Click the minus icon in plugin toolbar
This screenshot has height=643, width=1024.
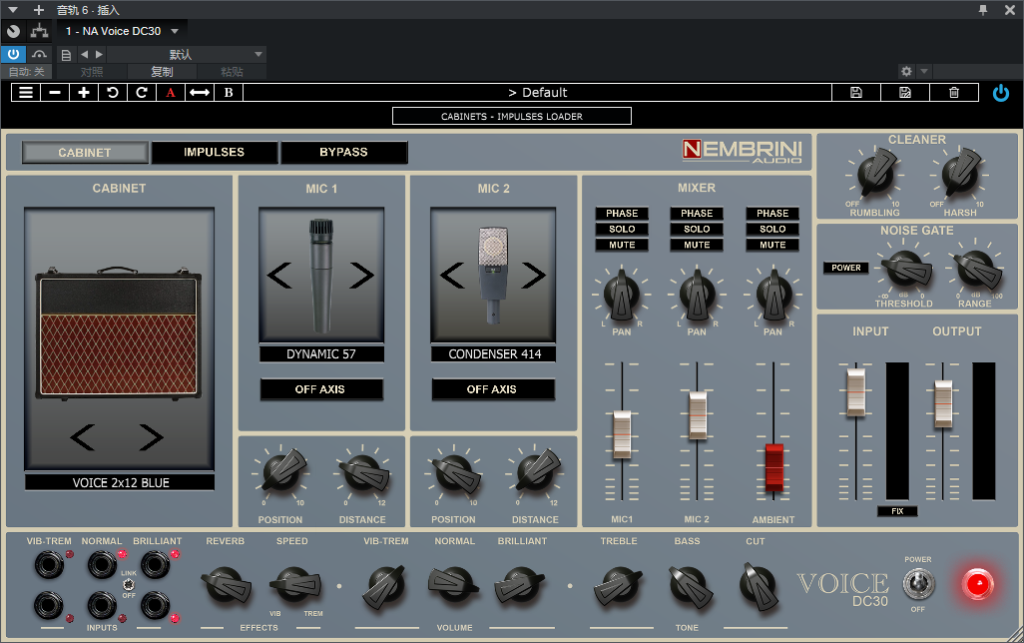click(x=55, y=93)
